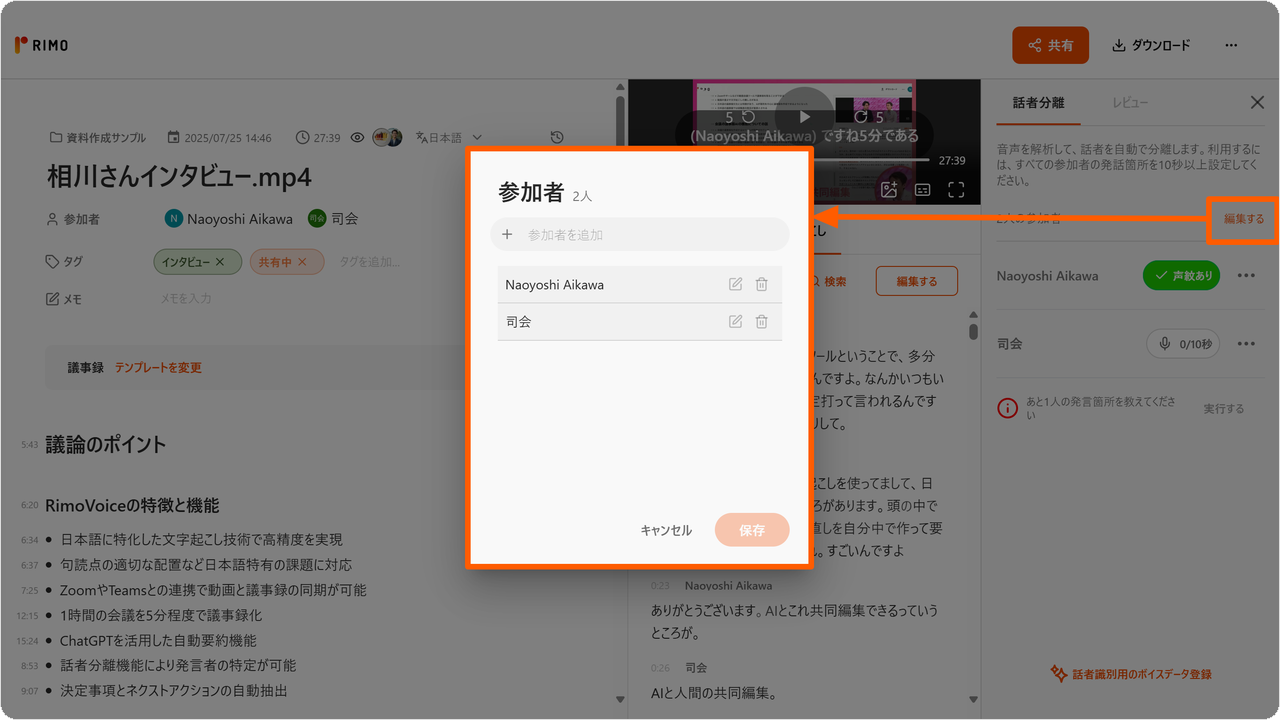Switch to the 話者分離 tab

tap(1038, 103)
